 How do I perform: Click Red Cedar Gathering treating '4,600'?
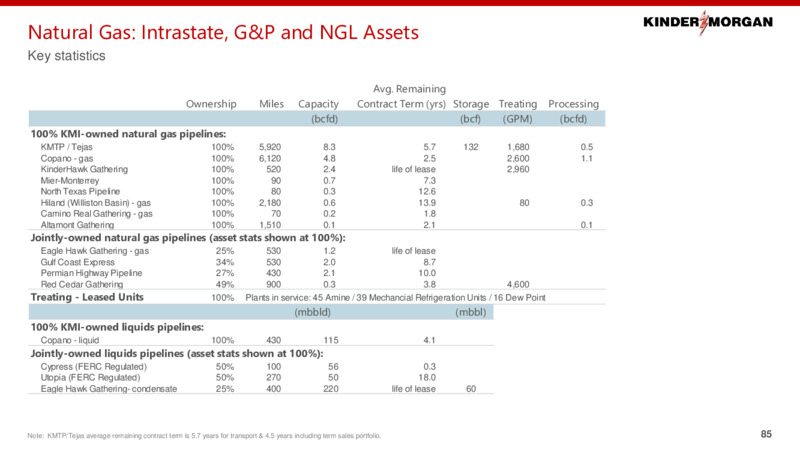pos(518,284)
